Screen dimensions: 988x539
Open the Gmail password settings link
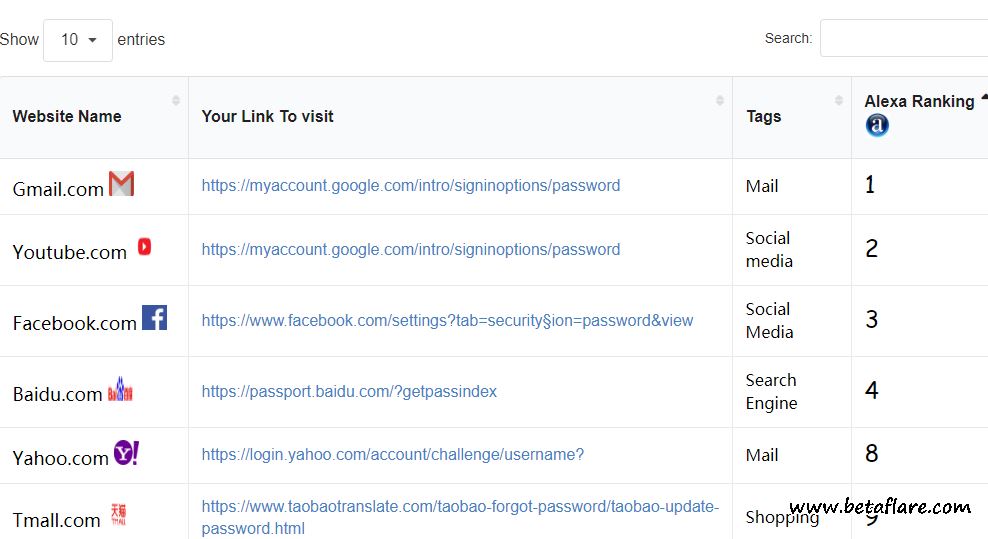tap(410, 186)
